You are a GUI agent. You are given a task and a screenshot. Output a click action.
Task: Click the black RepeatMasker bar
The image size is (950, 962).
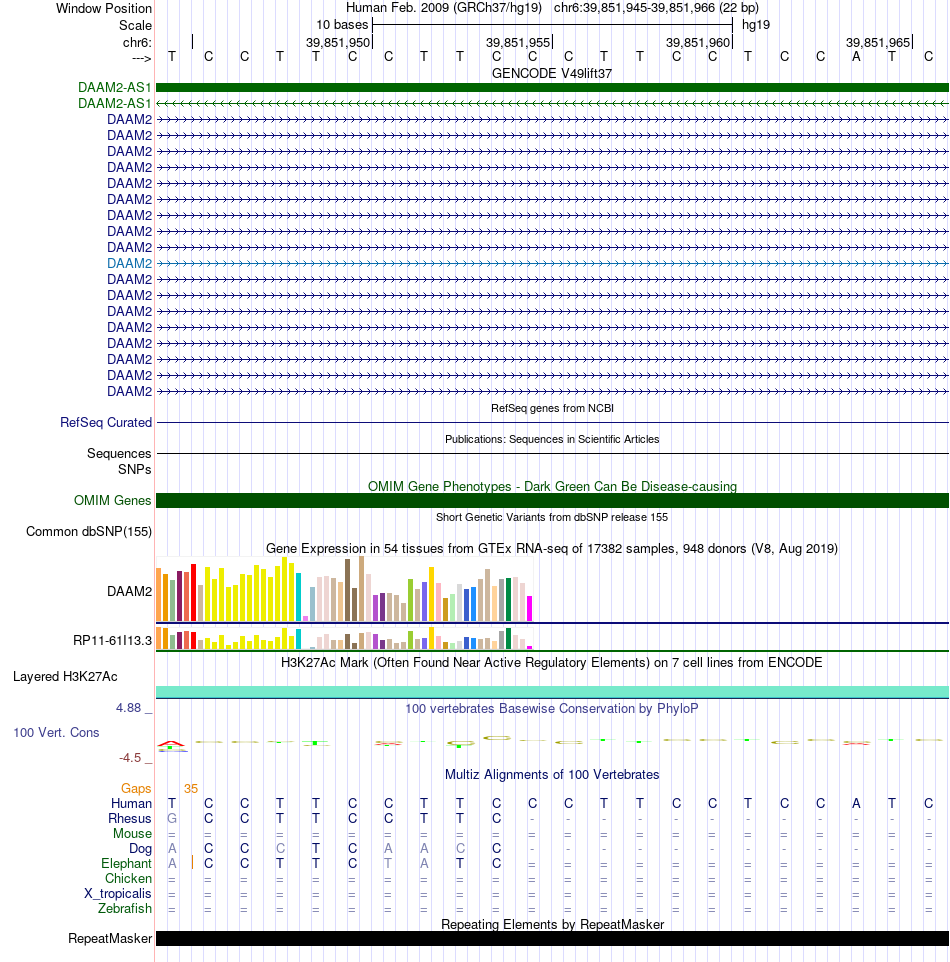552,938
